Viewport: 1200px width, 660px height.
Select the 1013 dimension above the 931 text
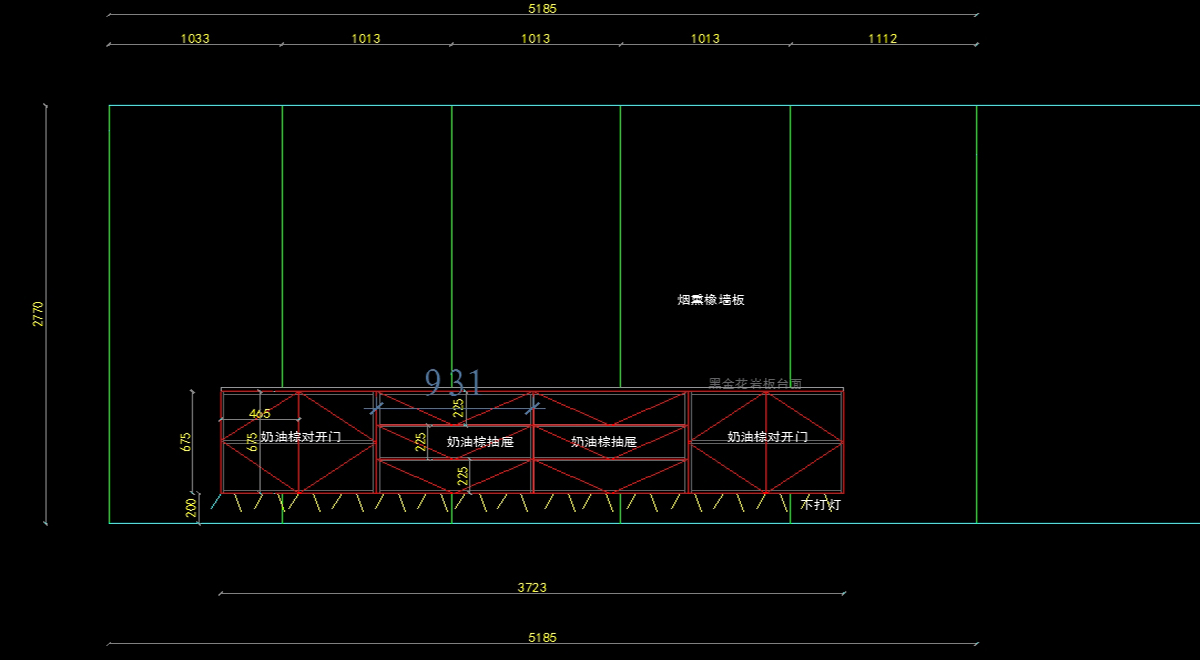(535, 39)
